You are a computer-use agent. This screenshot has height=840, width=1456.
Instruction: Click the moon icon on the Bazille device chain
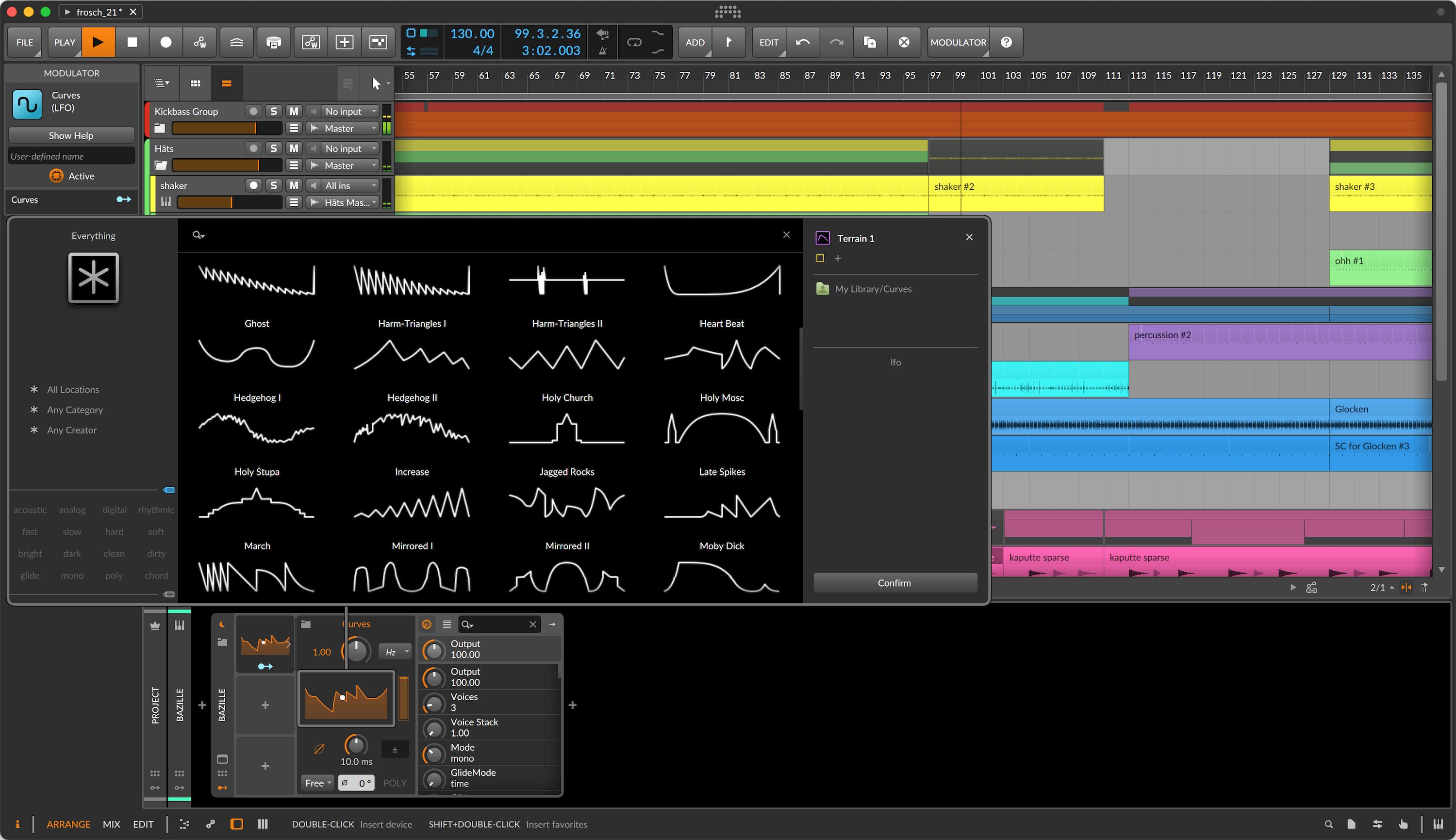223,625
